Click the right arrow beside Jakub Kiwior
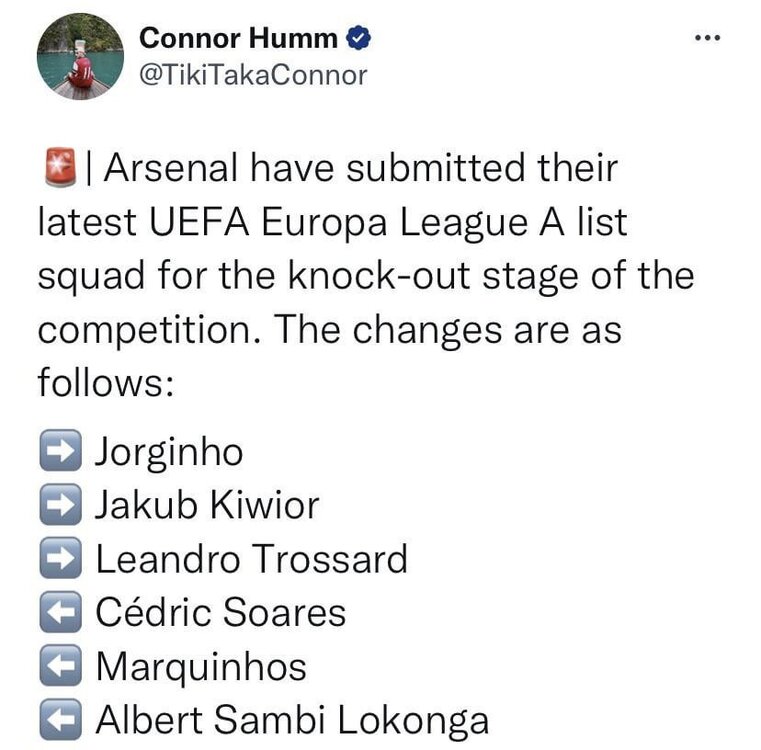 (x=60, y=506)
